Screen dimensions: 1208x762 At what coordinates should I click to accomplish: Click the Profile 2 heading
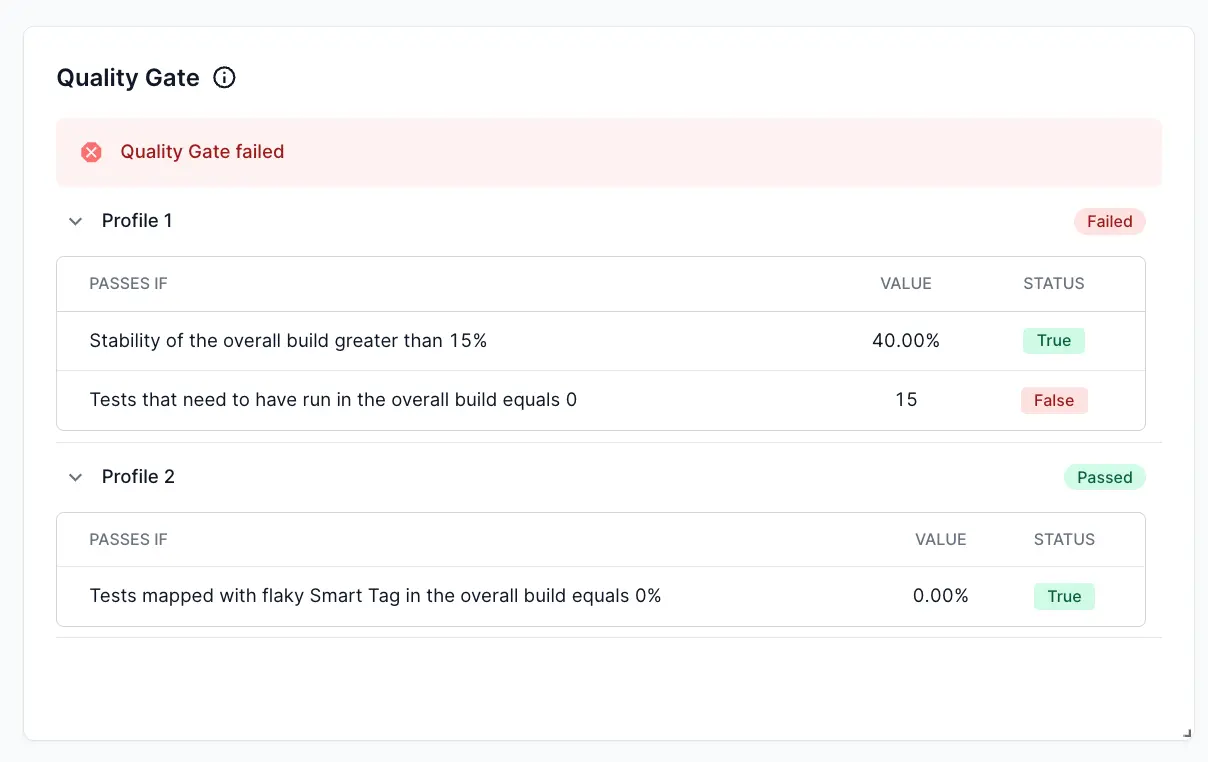(138, 477)
